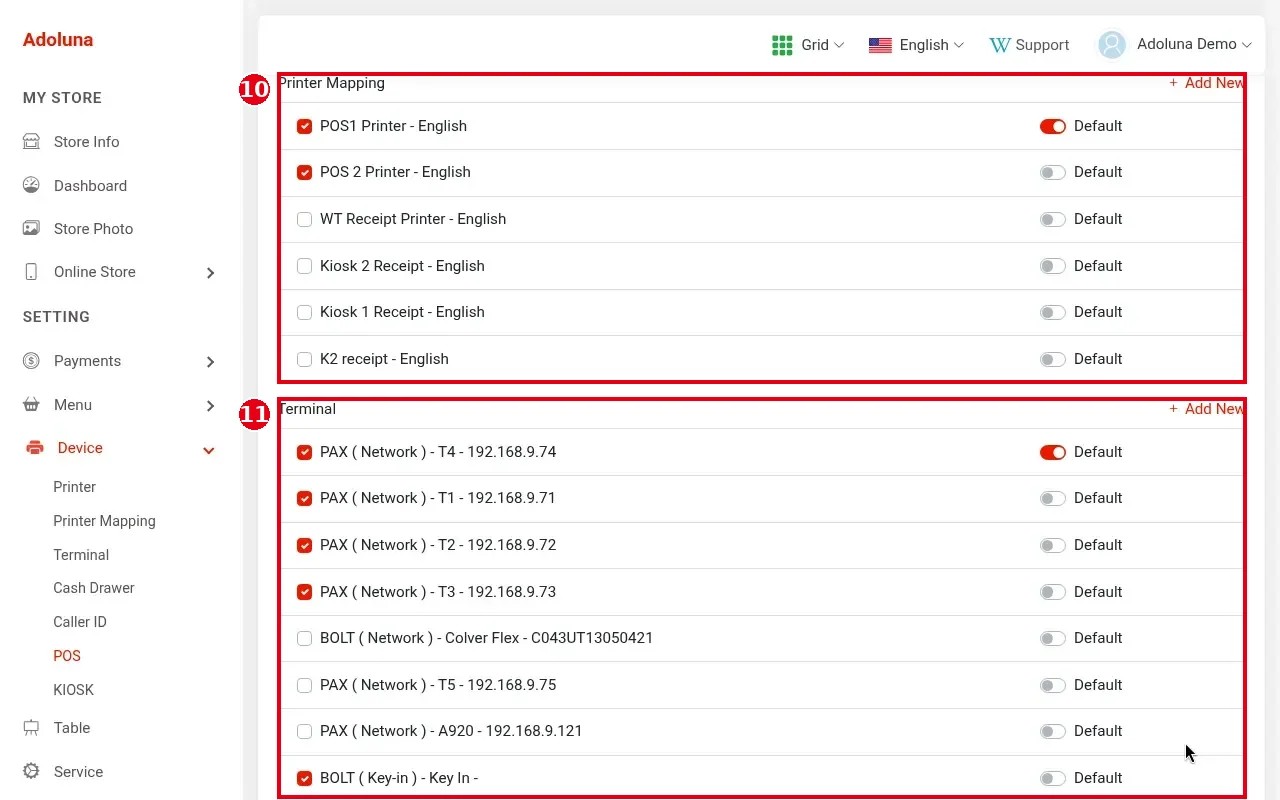Check WT Receipt Printer - English checkbox
The height and width of the screenshot is (800, 1280).
click(x=305, y=219)
